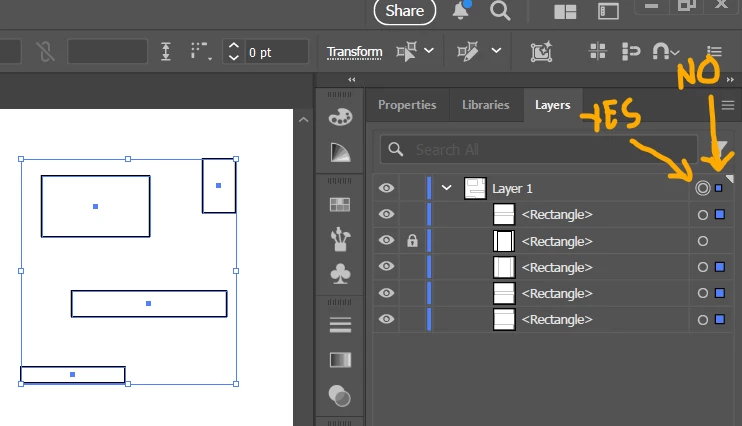Screen dimensions: 742x426
Task: Click Layer 1 target circle
Action: click(703, 188)
